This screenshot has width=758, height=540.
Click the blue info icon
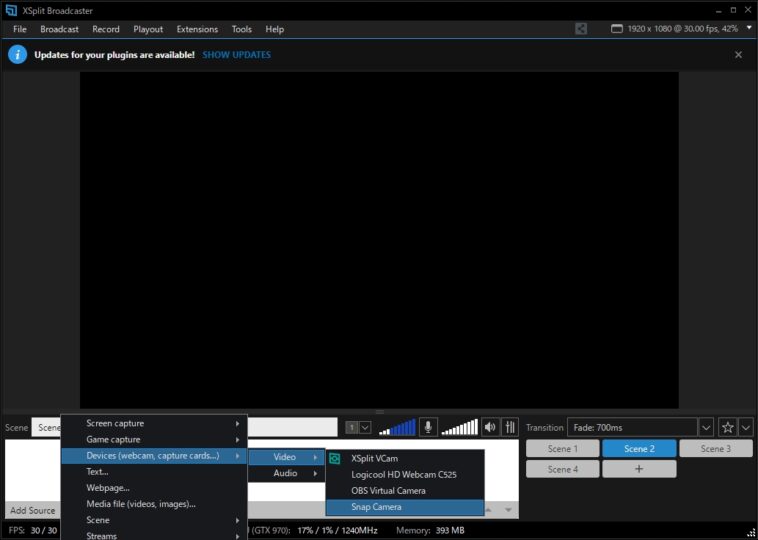[x=17, y=55]
